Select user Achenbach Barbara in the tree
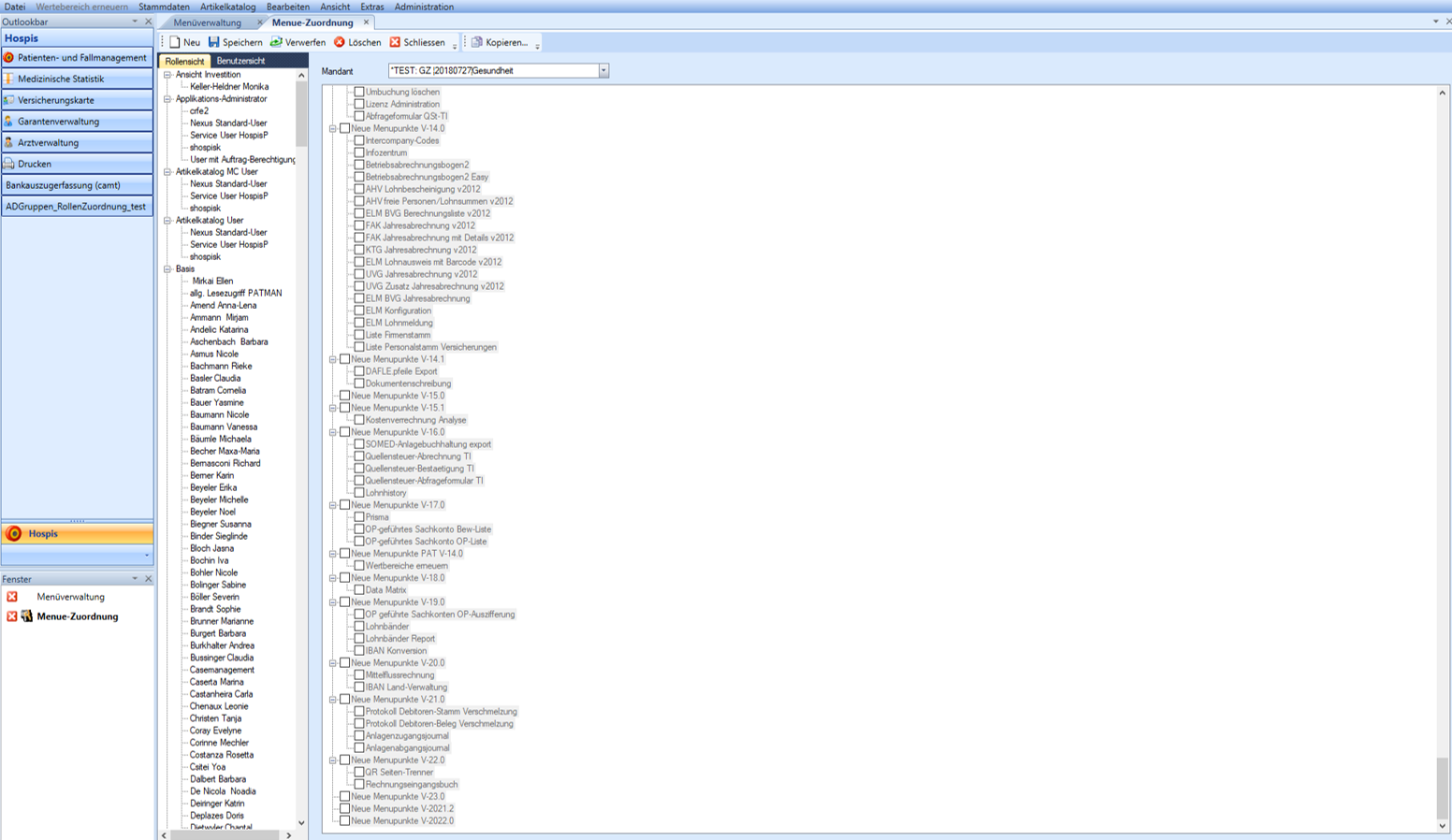The height and width of the screenshot is (840, 1452). [x=229, y=342]
